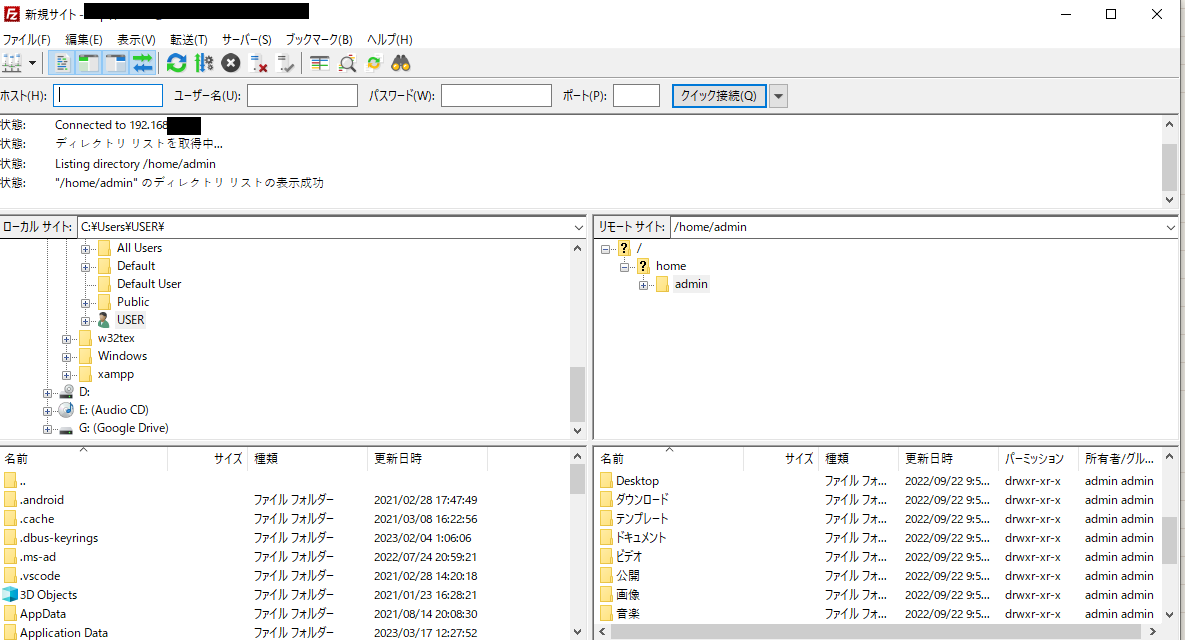Click the ポート(P) input field
Viewport: 1185px width, 640px height.
(636, 96)
